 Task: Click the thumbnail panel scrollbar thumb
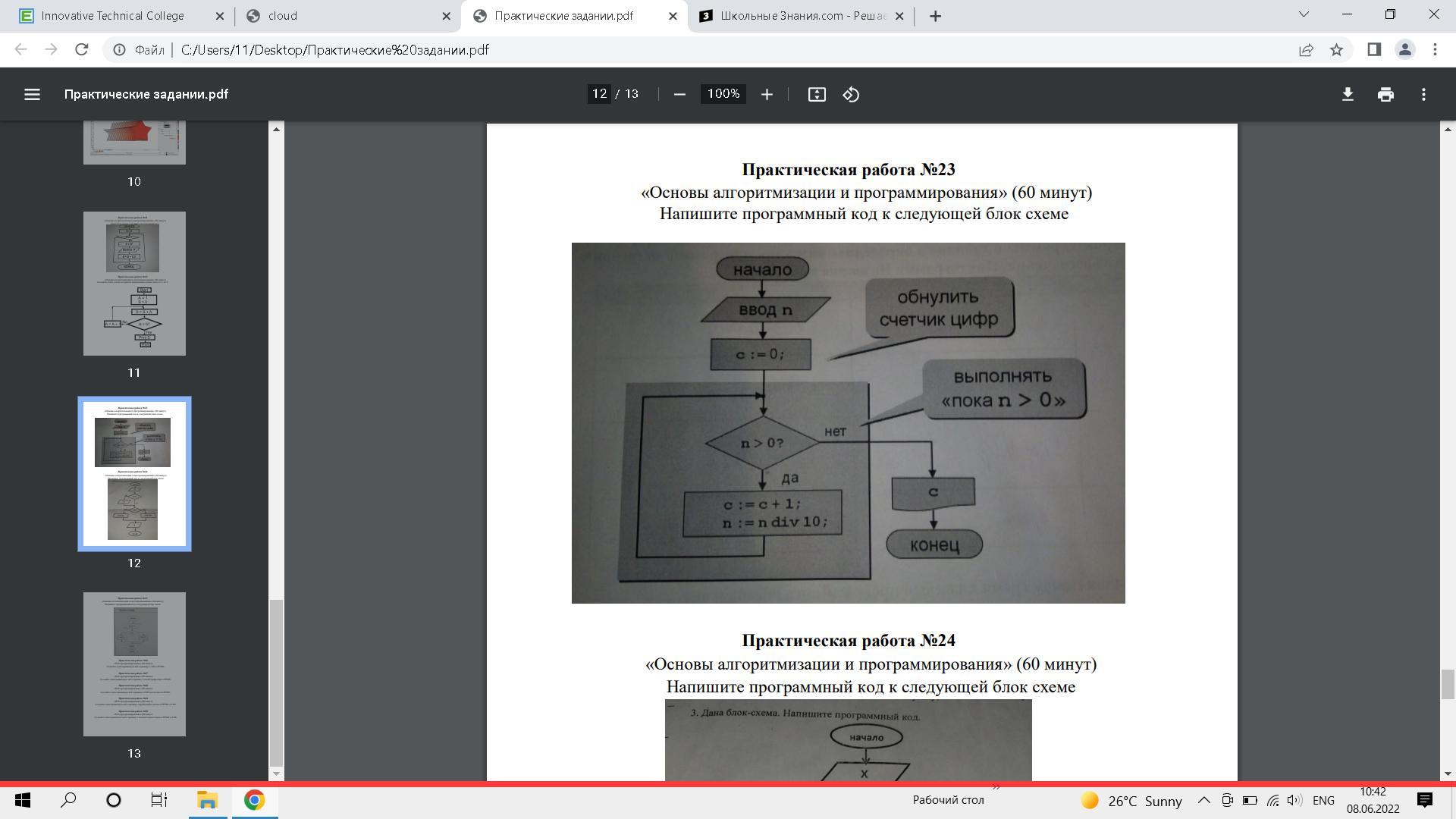point(276,682)
